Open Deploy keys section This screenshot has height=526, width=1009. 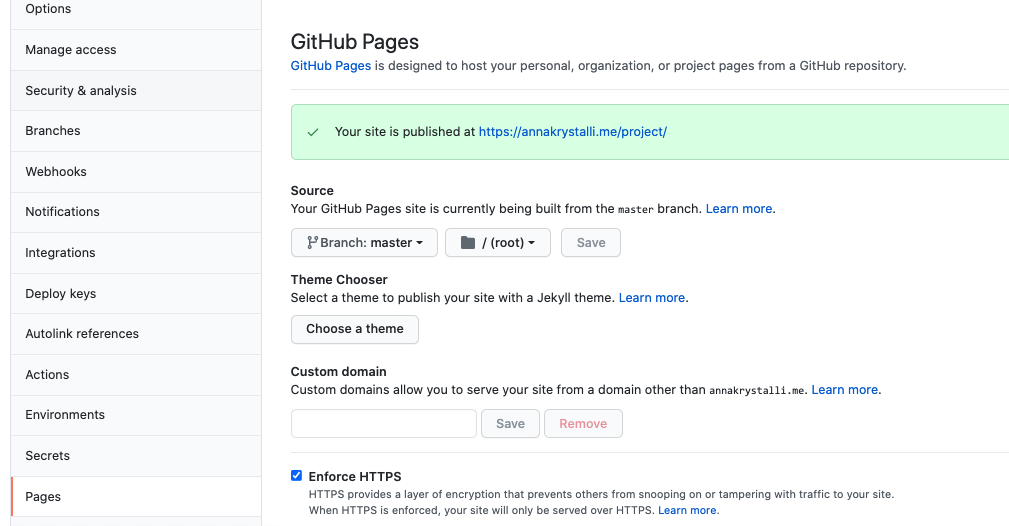136,294
